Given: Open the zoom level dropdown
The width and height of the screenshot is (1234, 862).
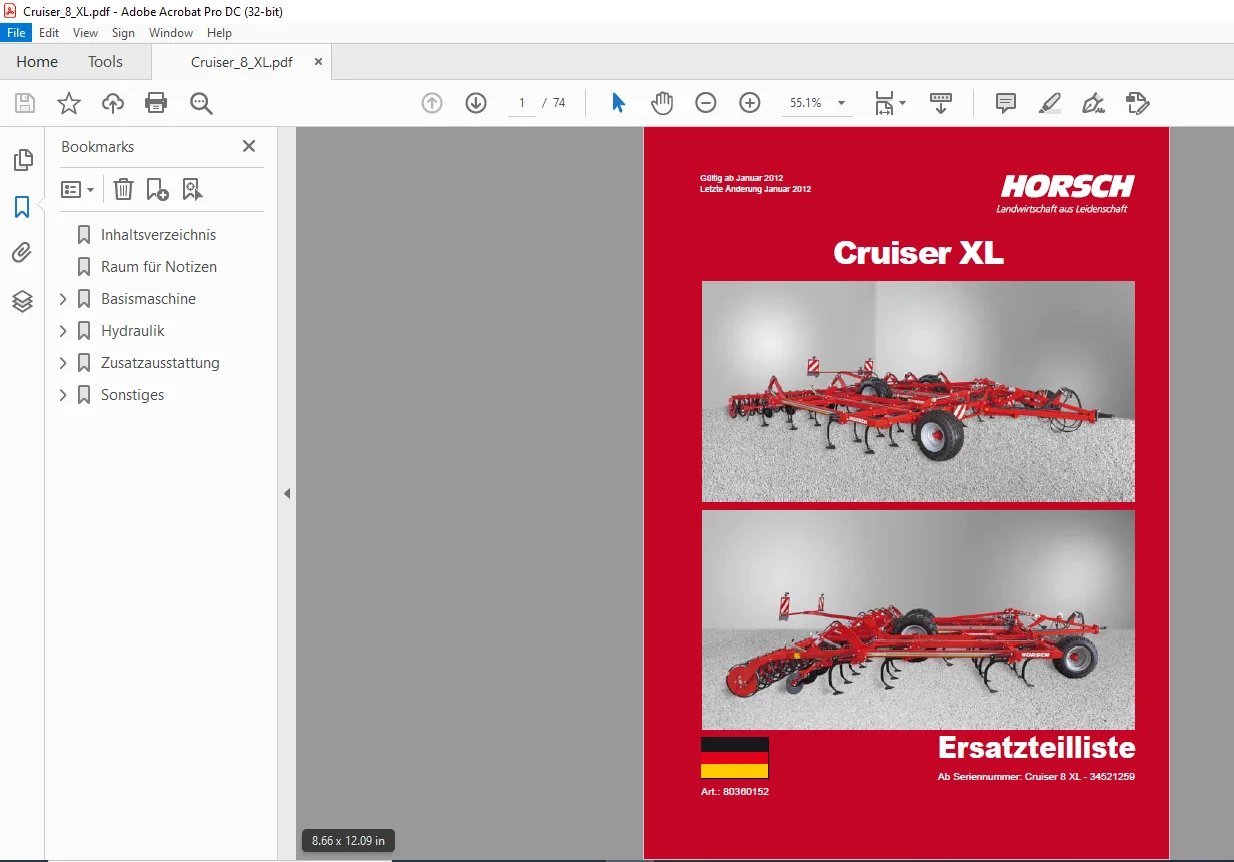Looking at the screenshot, I should coord(842,103).
